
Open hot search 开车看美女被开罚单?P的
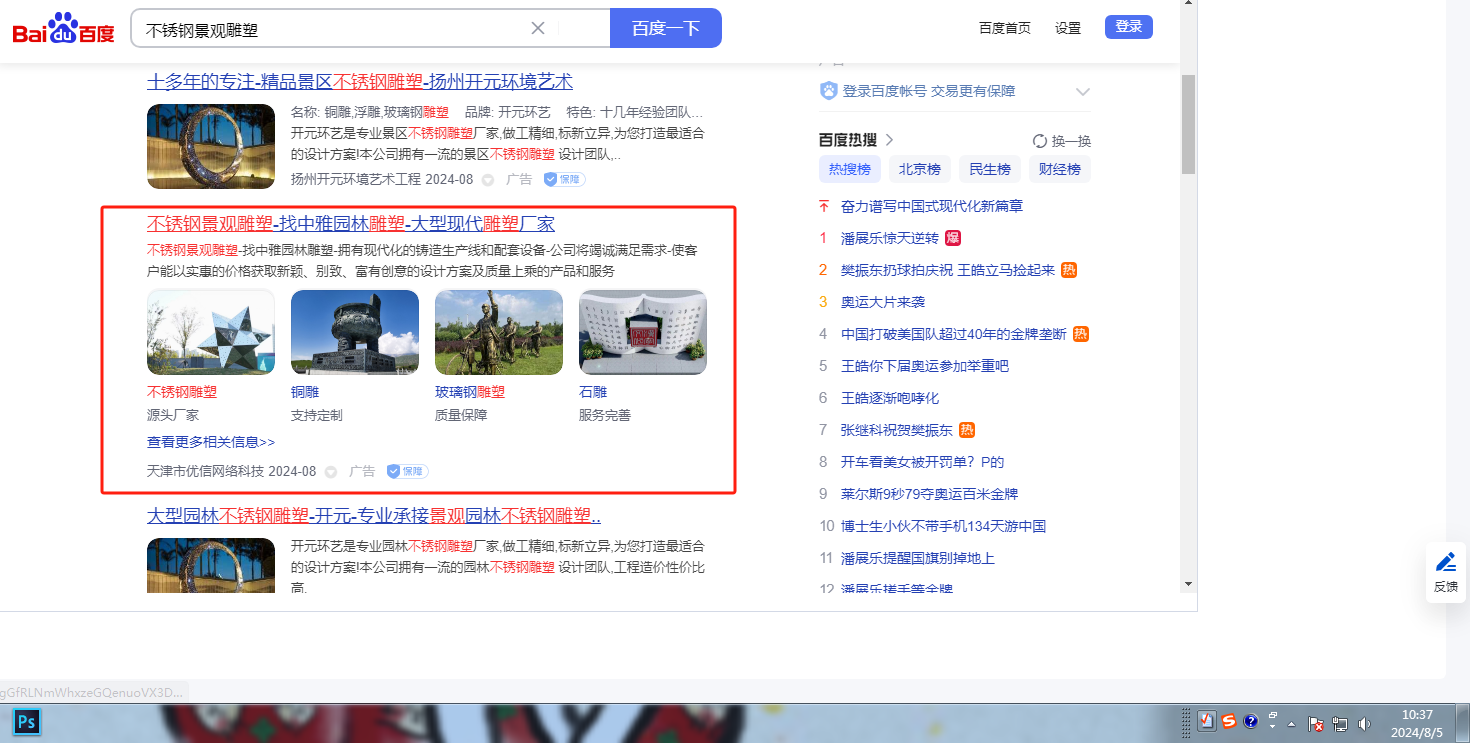[922, 462]
